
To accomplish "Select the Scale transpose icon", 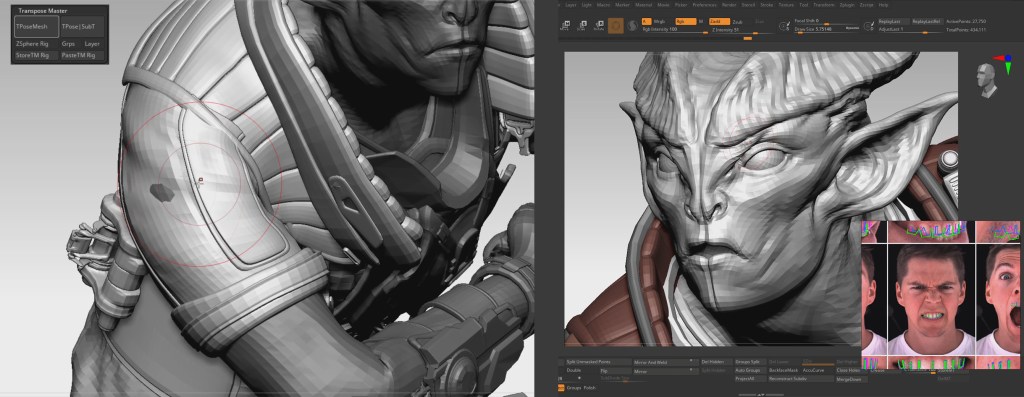I will point(583,26).
